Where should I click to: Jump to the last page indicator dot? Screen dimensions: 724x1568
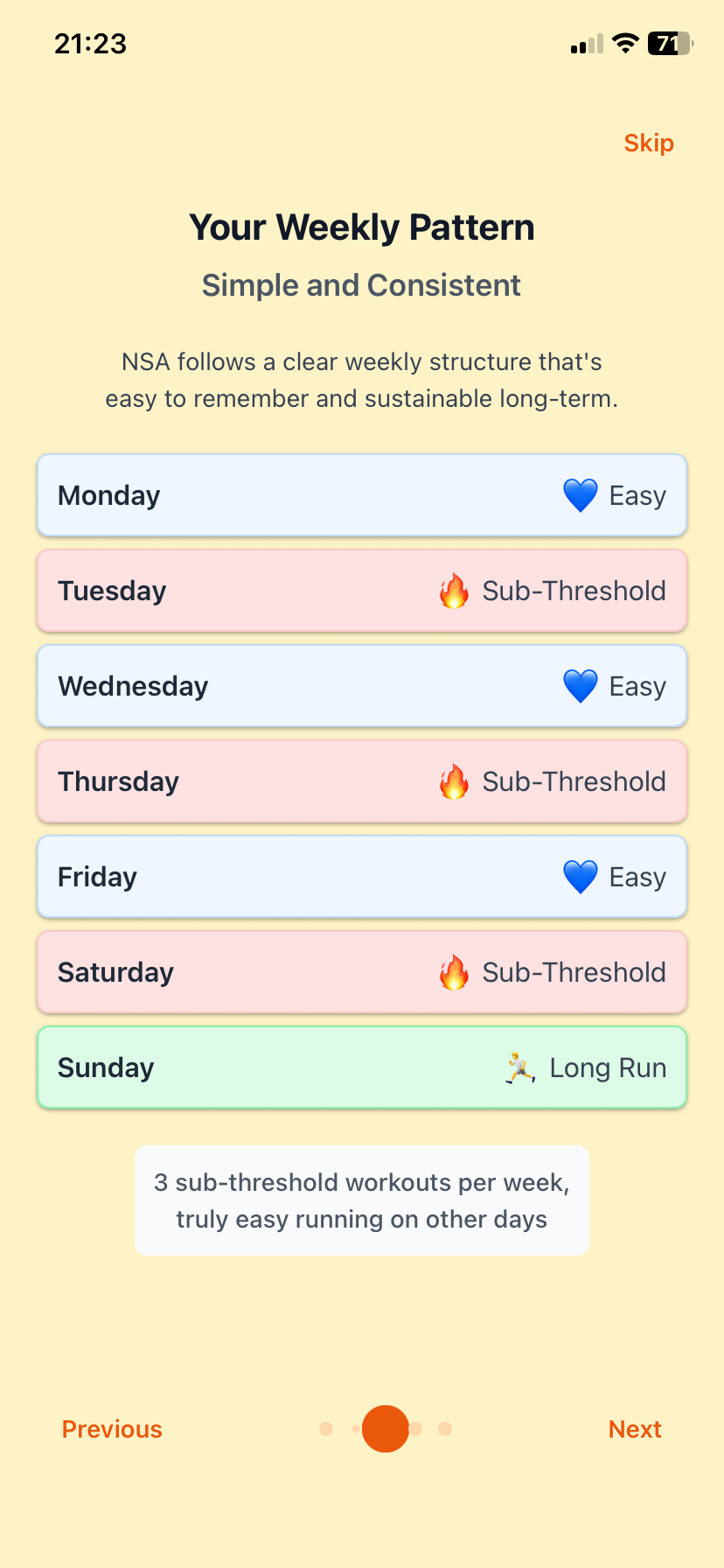445,1429
